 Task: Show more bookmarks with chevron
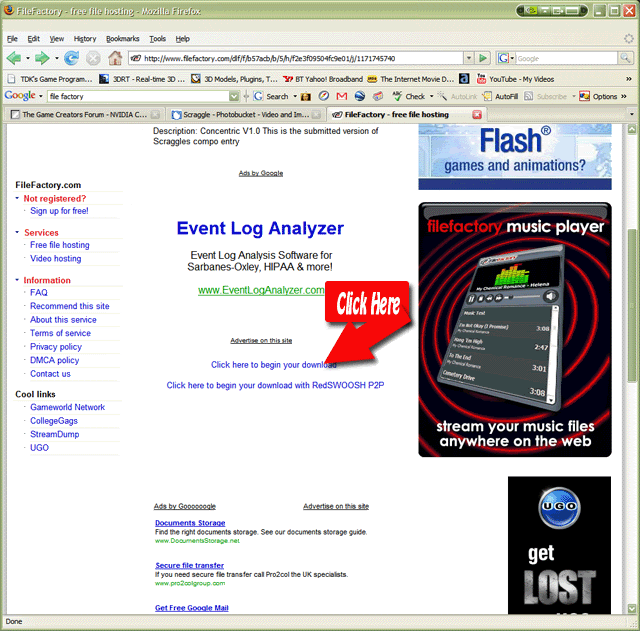(629, 79)
